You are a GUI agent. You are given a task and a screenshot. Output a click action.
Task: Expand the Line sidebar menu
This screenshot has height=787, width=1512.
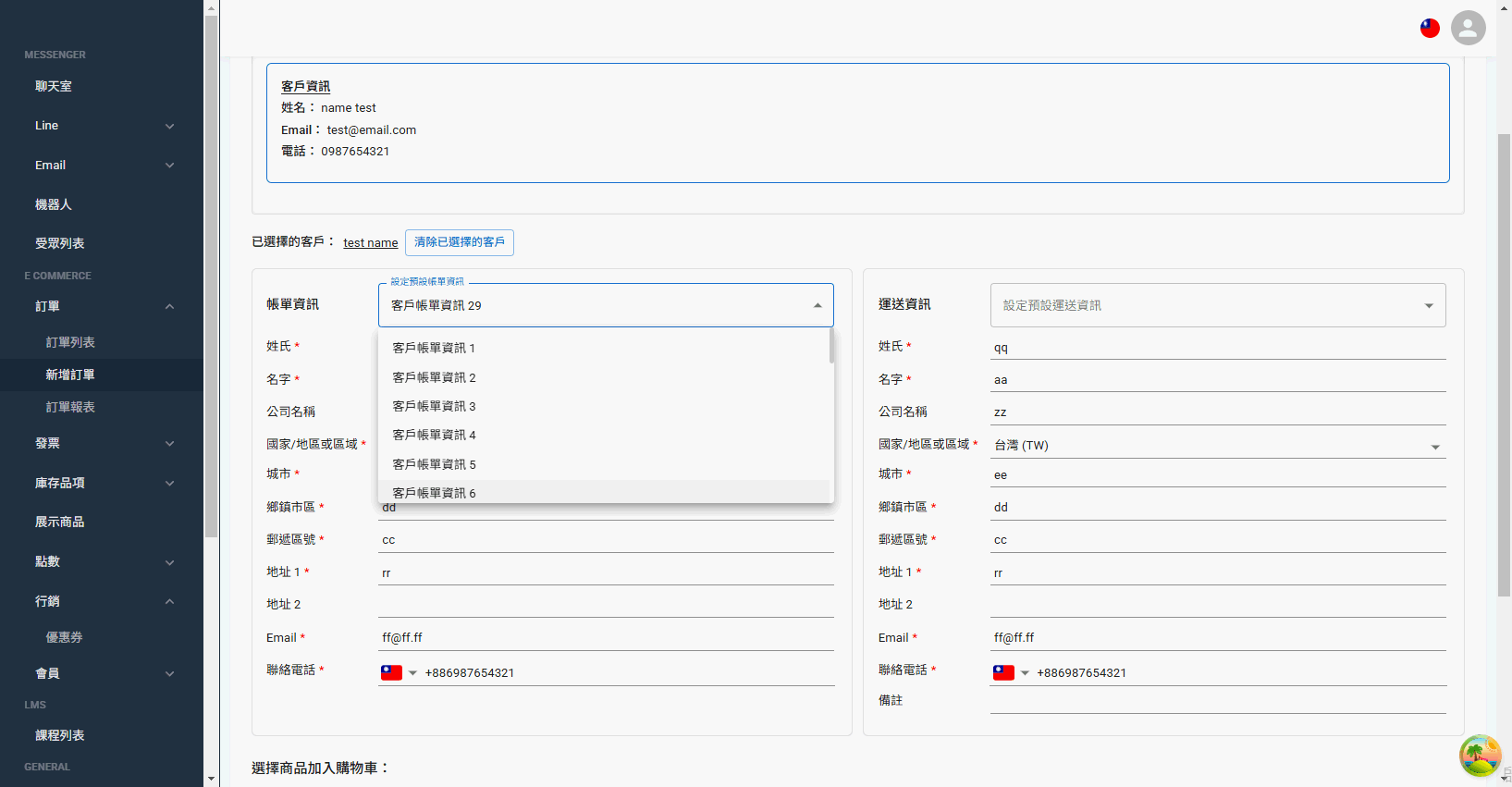(x=102, y=126)
